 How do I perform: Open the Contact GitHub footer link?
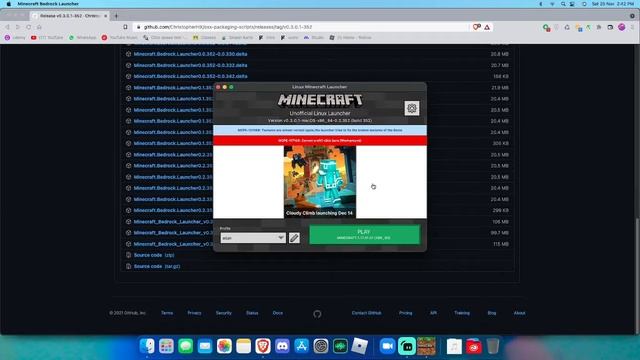coord(367,313)
